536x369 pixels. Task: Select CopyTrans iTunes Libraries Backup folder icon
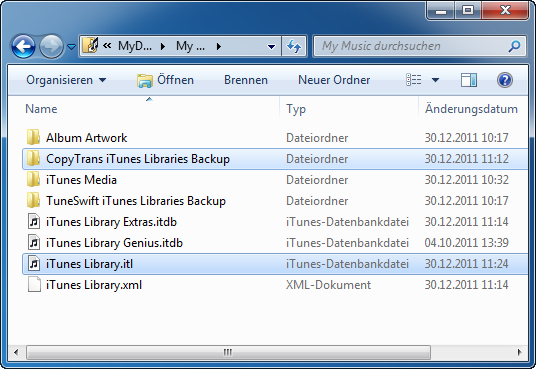(33, 159)
